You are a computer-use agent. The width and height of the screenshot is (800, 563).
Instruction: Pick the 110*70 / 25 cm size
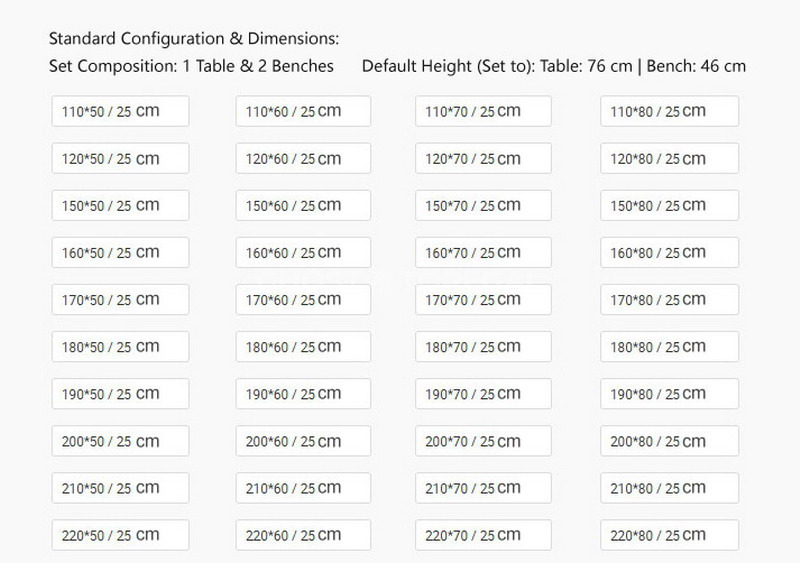coord(484,111)
